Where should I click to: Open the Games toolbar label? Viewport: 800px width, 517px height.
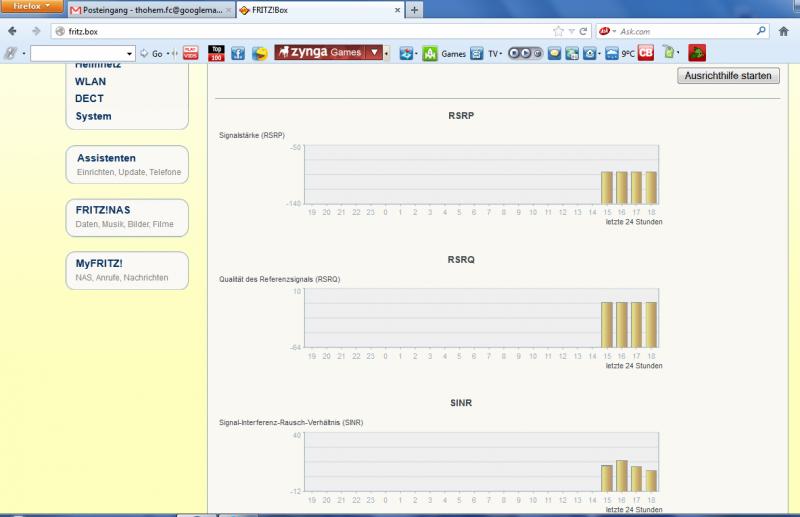click(x=453, y=54)
